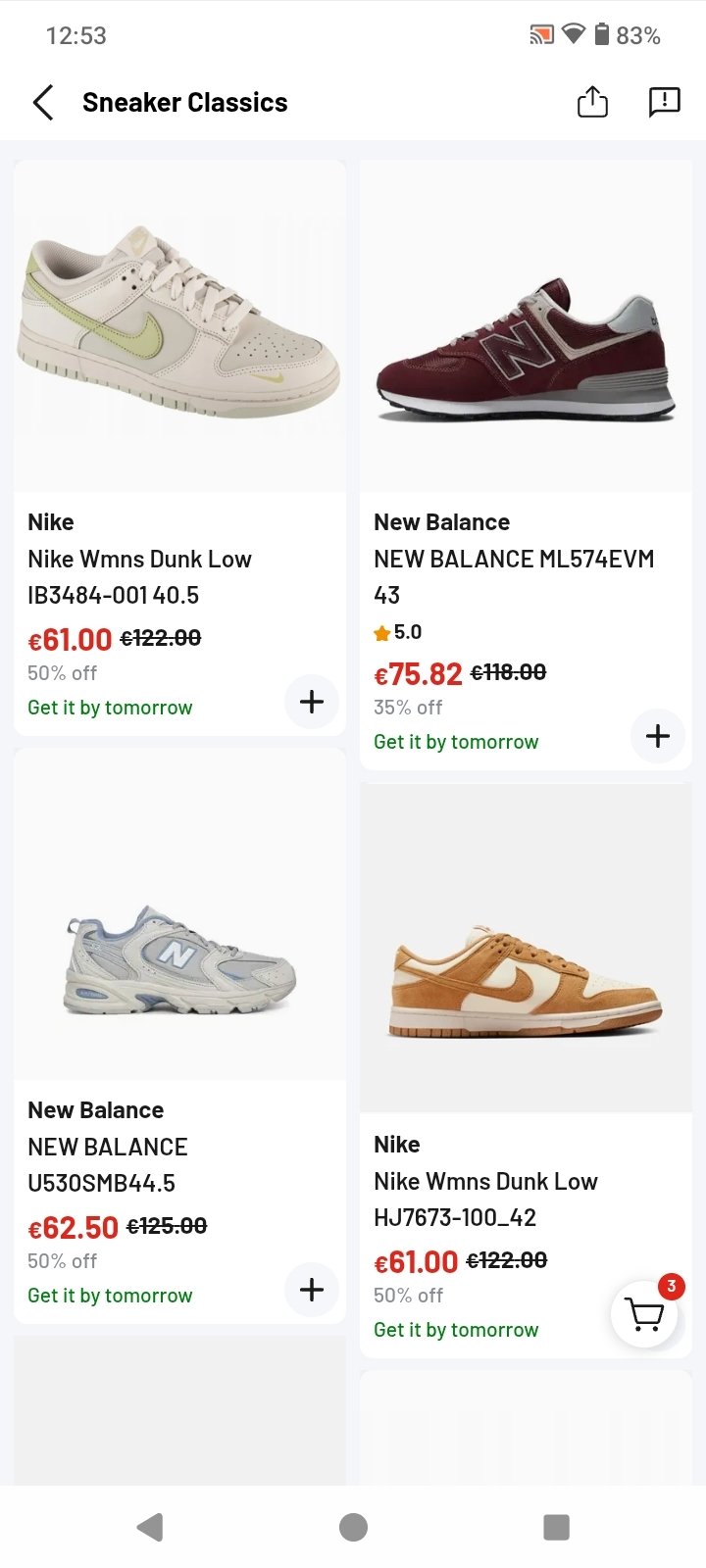Open Nike Wmns Dunk Low HJ7673-100_42 title
This screenshot has width=706, height=1568.
click(485, 1199)
